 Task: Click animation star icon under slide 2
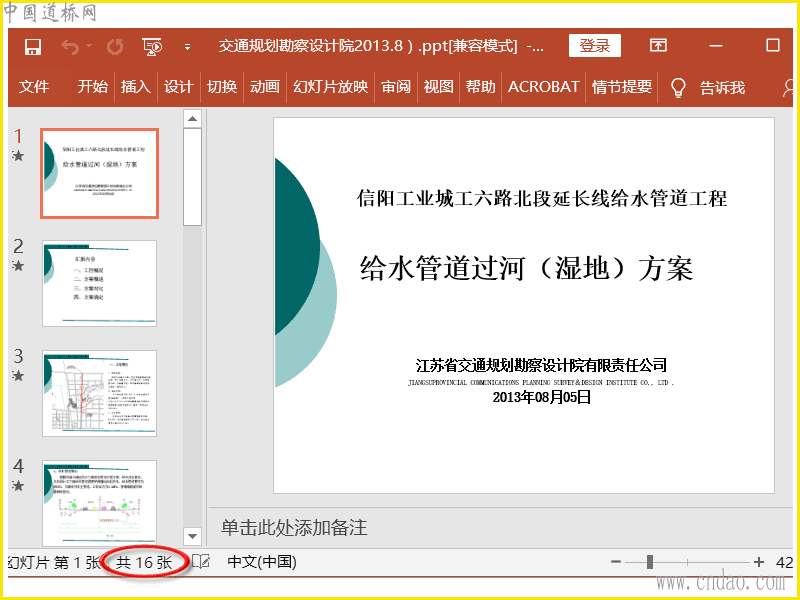pyautogui.click(x=18, y=266)
